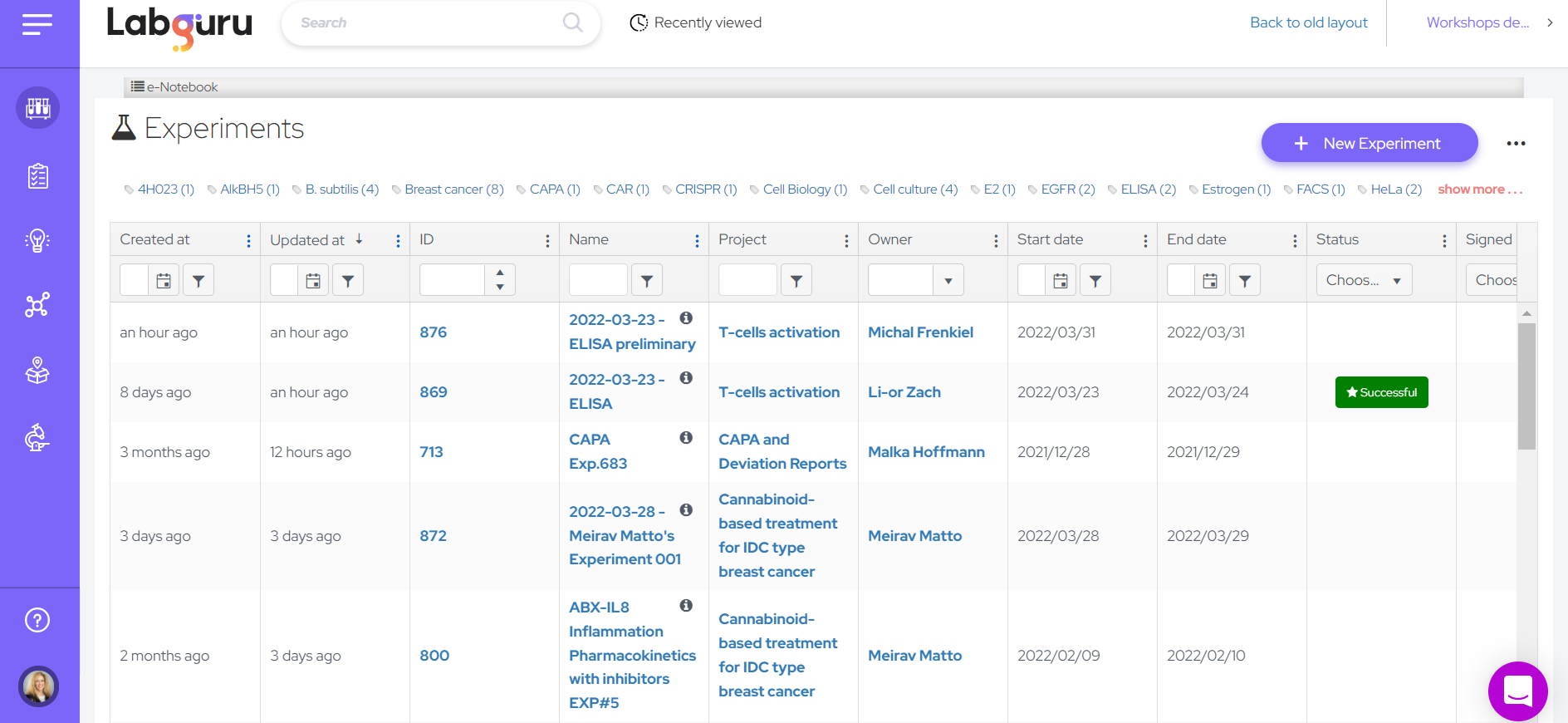
Task: Open the test tubes lab icon in sidebar
Action: [x=37, y=108]
